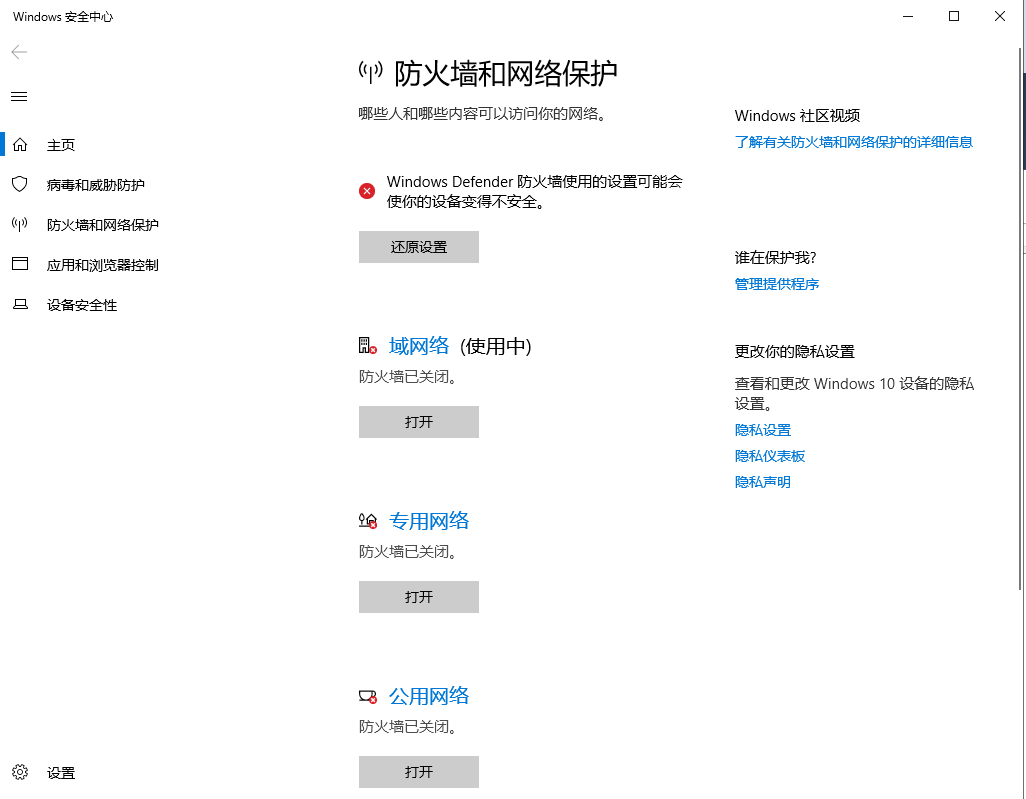Open the 公用网络 link
1026x799 pixels.
click(x=429, y=696)
